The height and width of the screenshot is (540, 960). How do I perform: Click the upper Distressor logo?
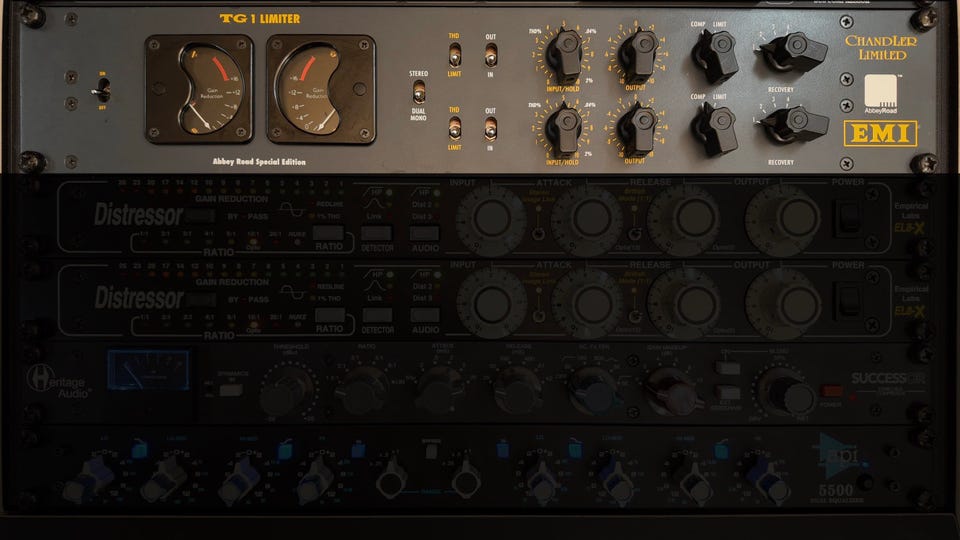pyautogui.click(x=139, y=215)
